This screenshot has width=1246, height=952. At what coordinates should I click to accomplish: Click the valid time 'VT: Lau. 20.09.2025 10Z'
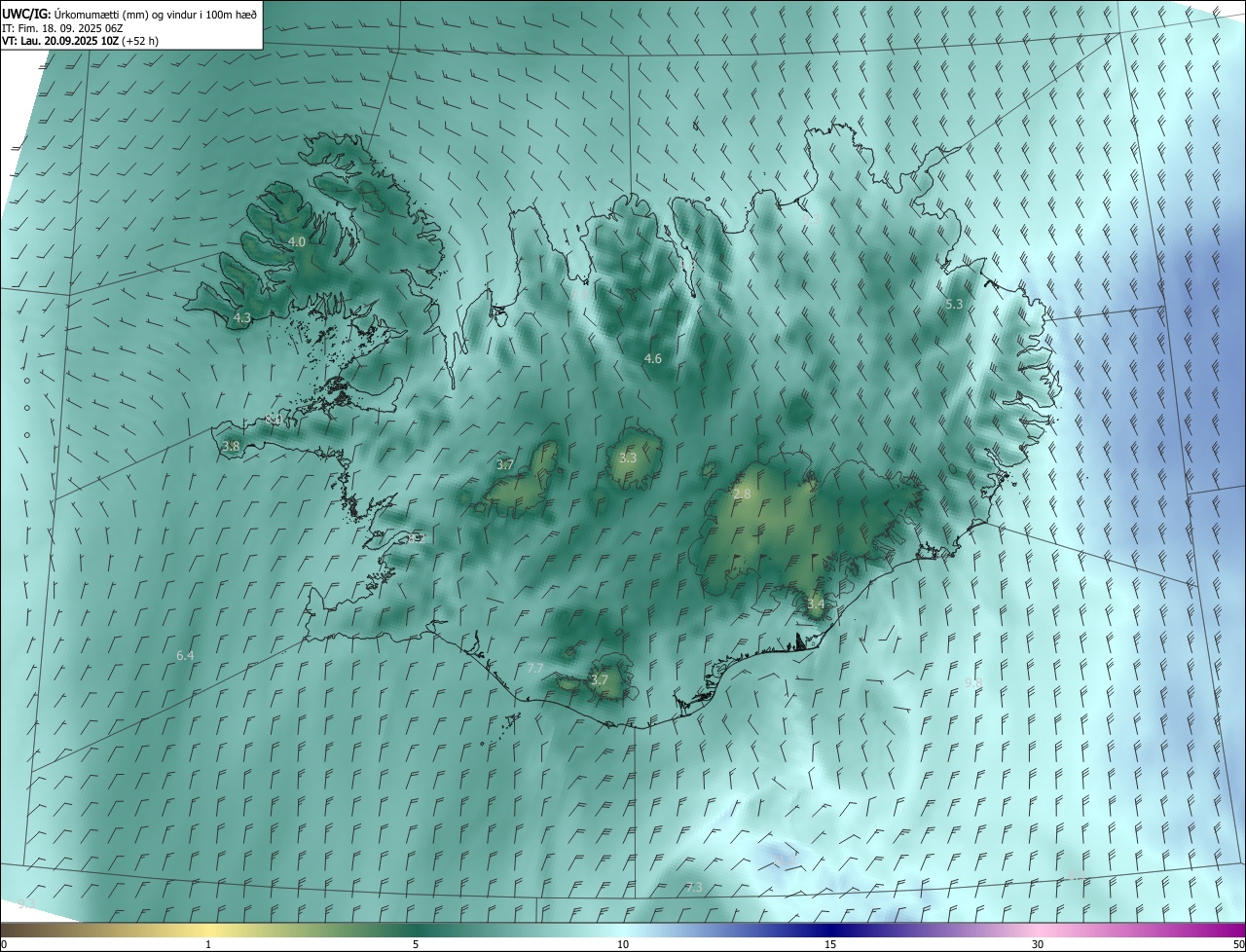(x=60, y=41)
